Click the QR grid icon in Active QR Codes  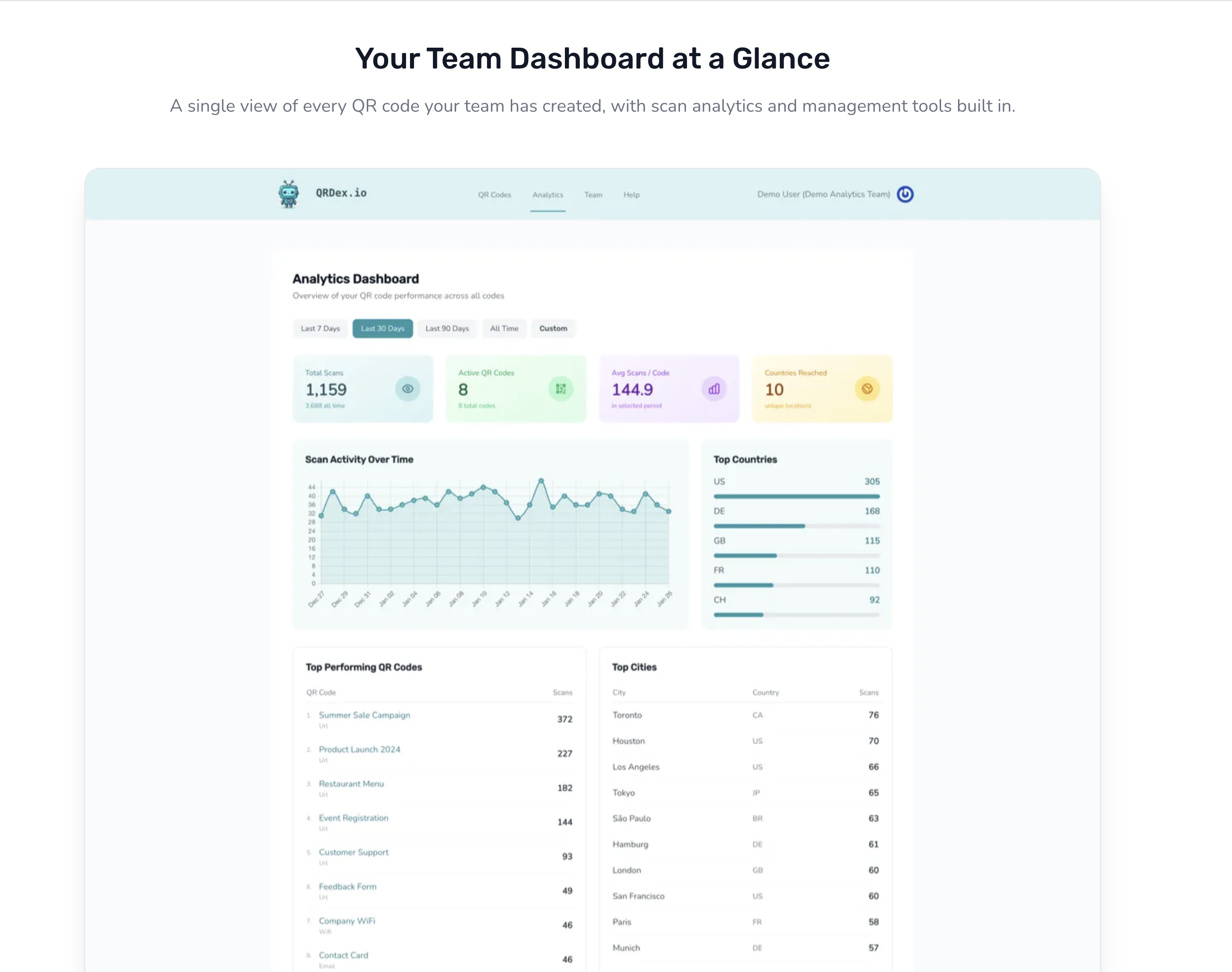pos(560,389)
